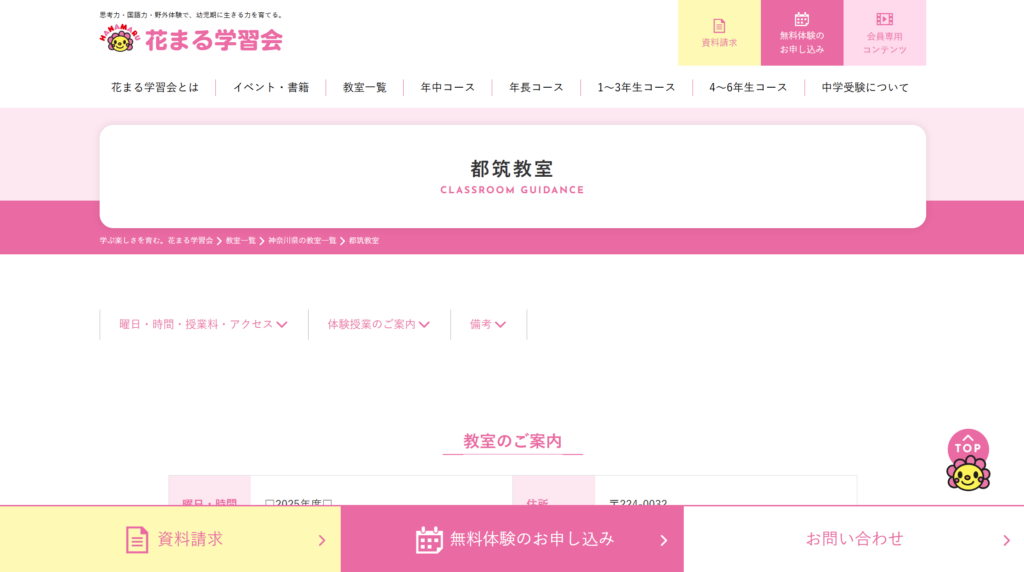Viewport: 1024px width, 572px height.
Task: Click 都筑教室 page heading
Action: click(x=512, y=168)
